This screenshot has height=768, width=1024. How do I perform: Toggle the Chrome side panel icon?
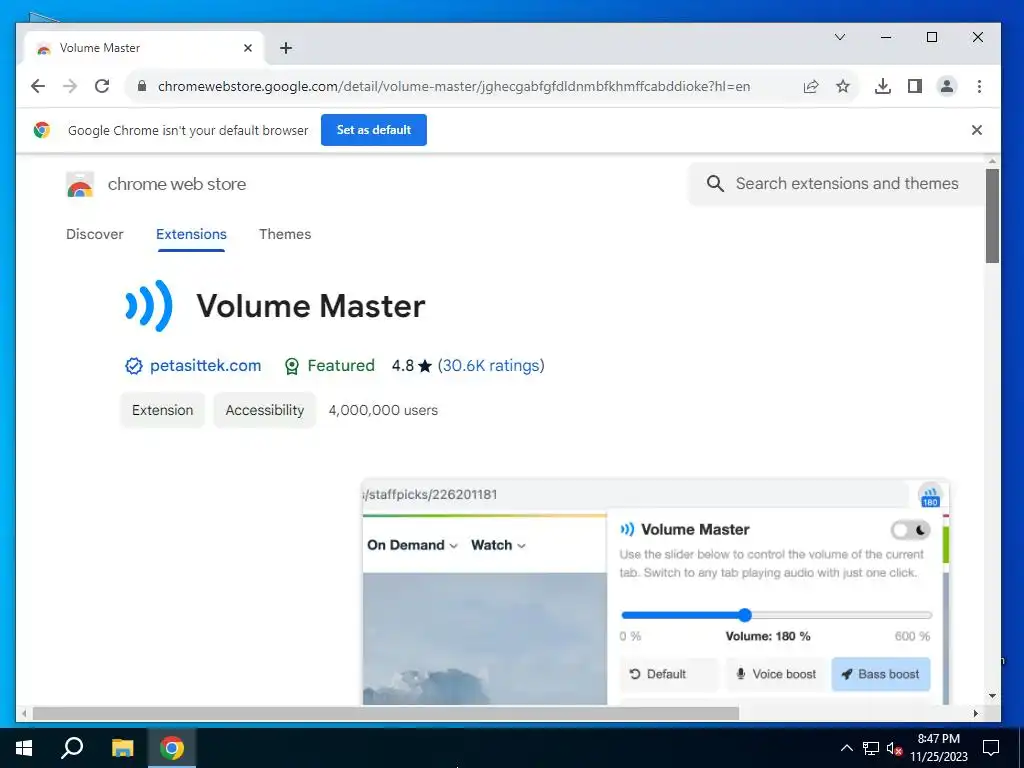click(x=915, y=86)
